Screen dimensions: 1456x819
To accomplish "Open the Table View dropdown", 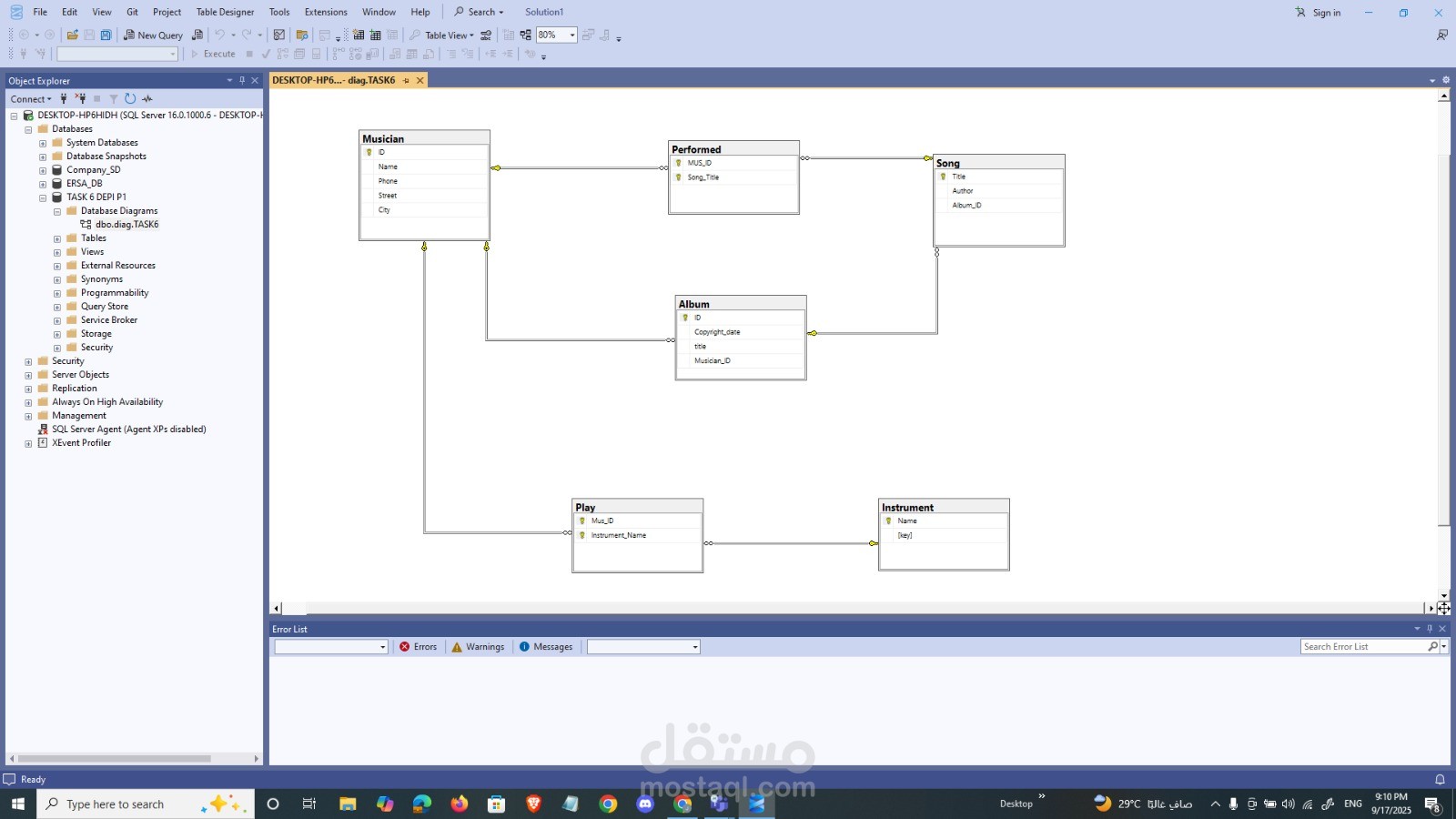I will point(449,35).
